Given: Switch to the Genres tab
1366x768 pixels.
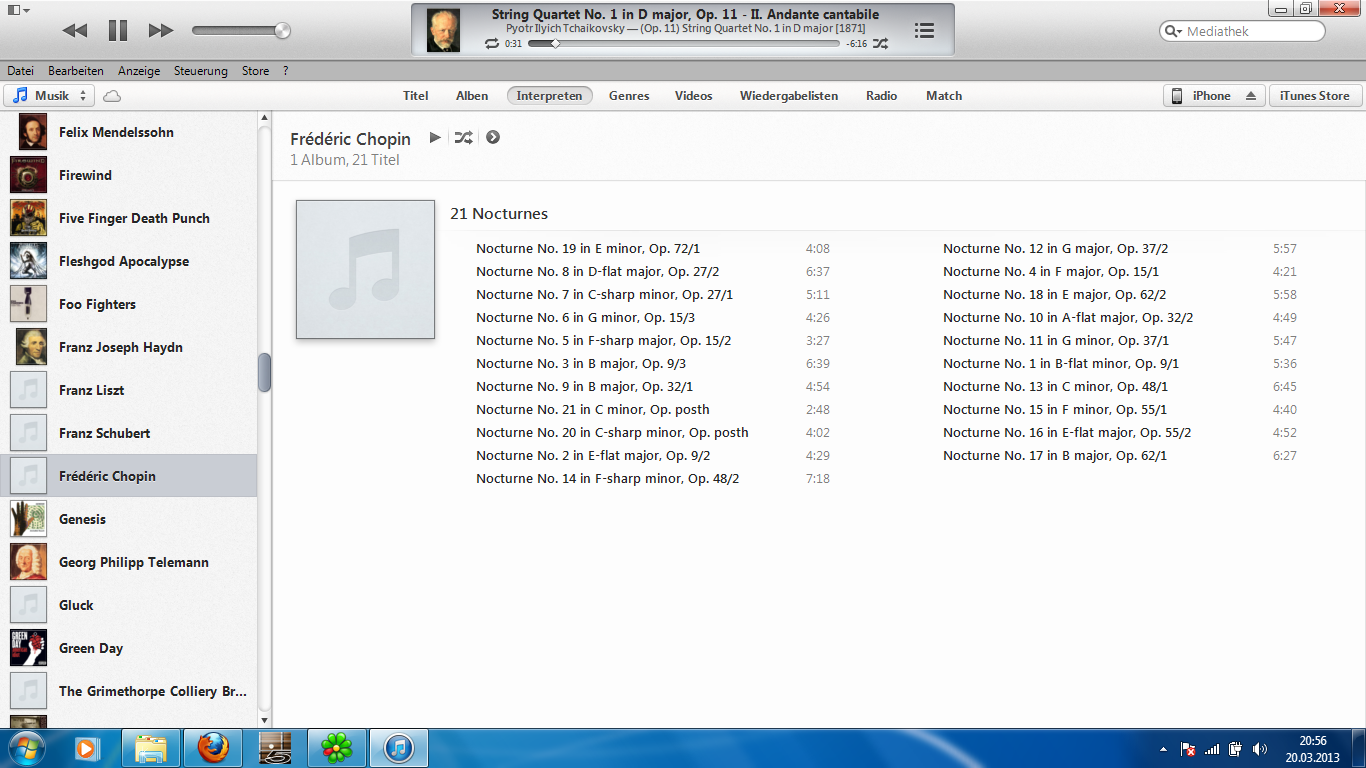Looking at the screenshot, I should 629,96.
